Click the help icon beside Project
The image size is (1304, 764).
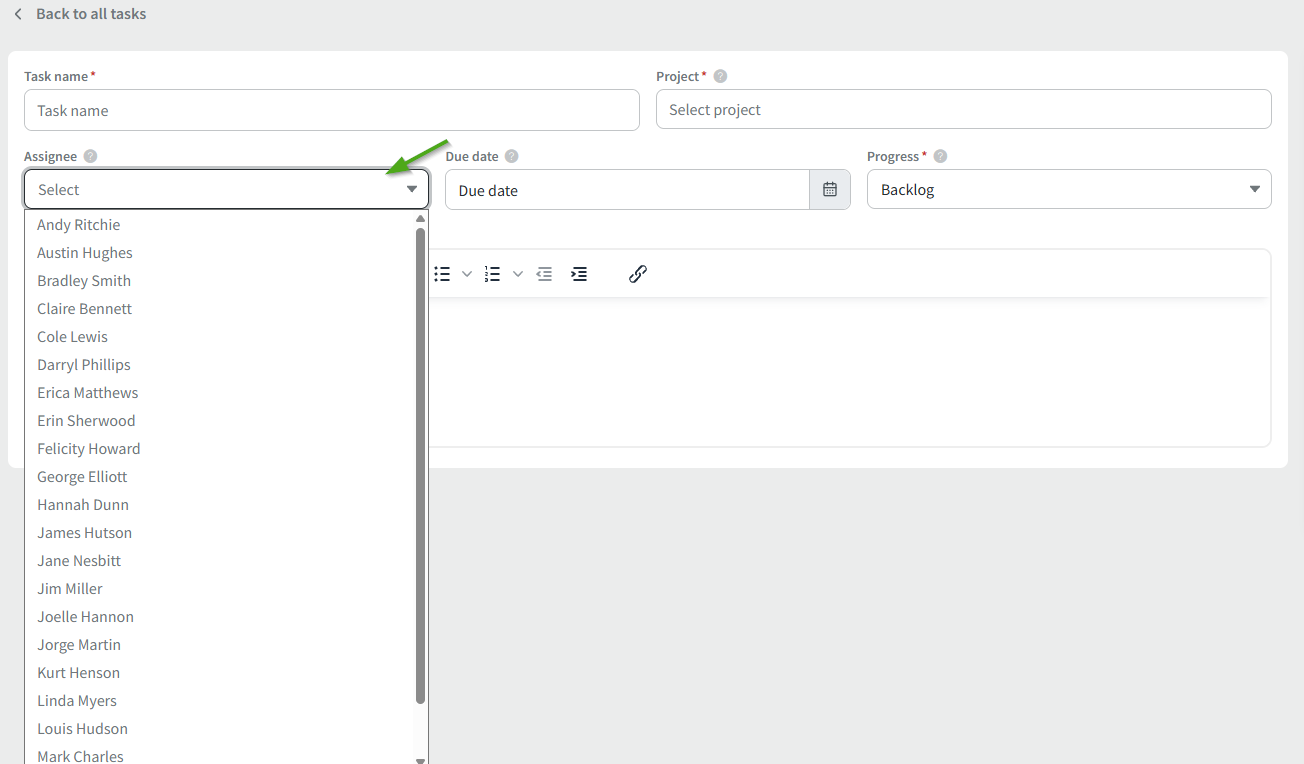[720, 76]
